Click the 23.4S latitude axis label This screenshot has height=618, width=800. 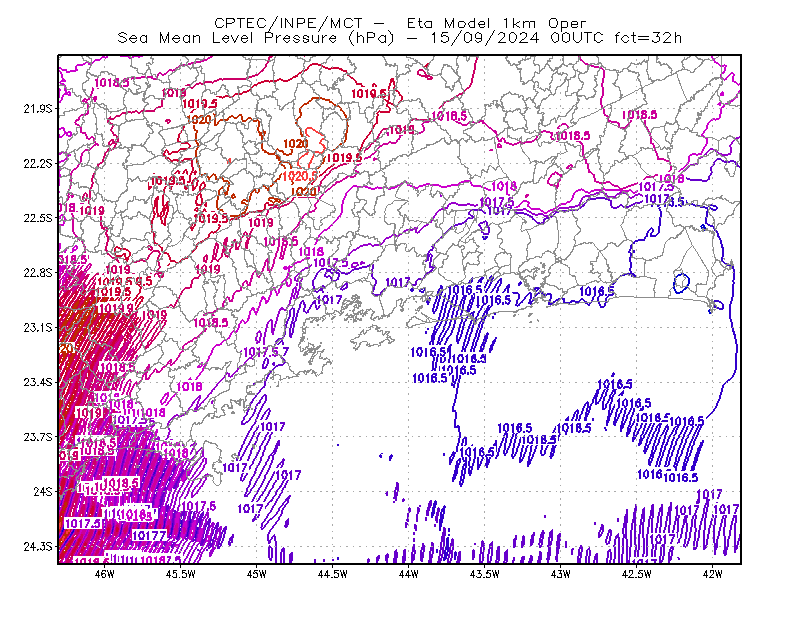point(38,382)
